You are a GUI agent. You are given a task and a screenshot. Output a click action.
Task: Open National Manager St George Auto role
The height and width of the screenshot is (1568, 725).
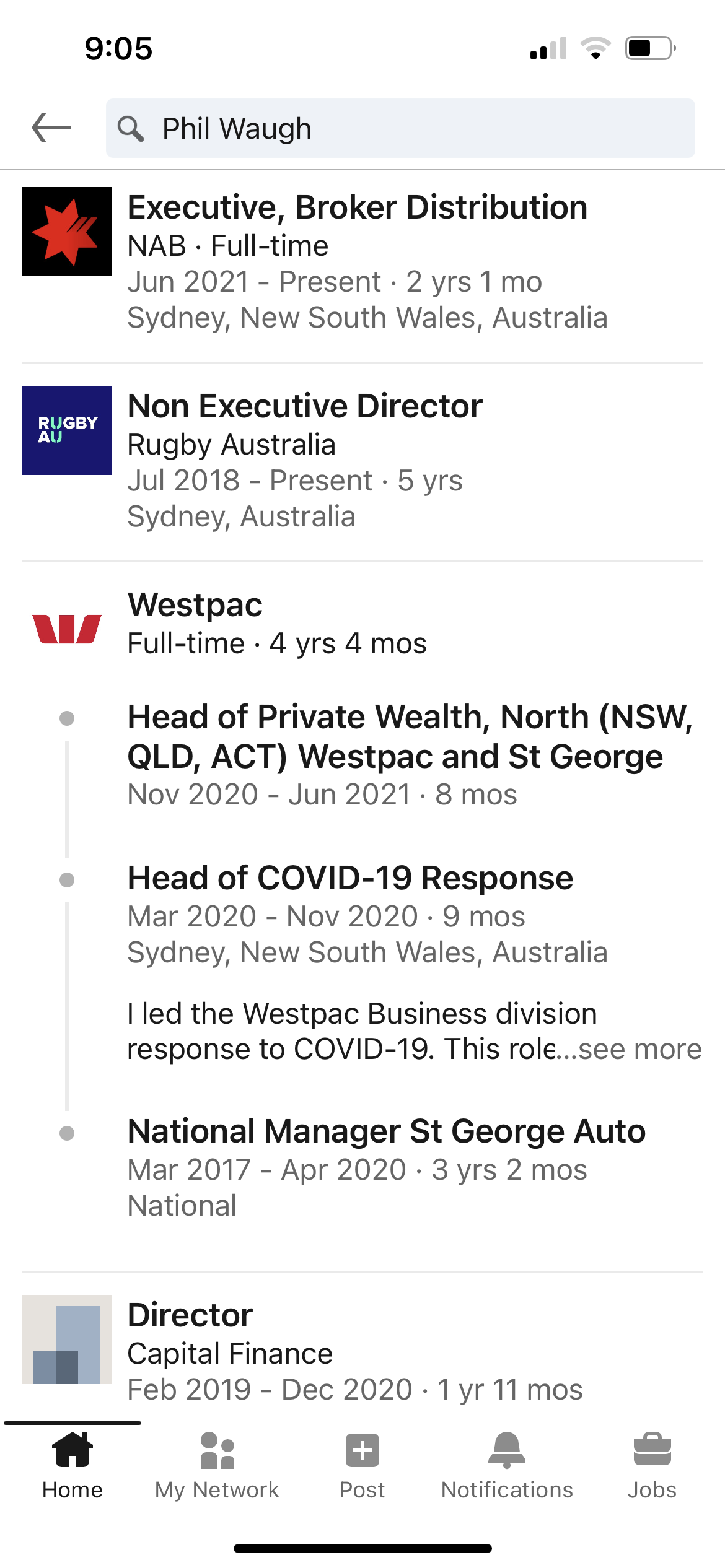(x=387, y=1131)
